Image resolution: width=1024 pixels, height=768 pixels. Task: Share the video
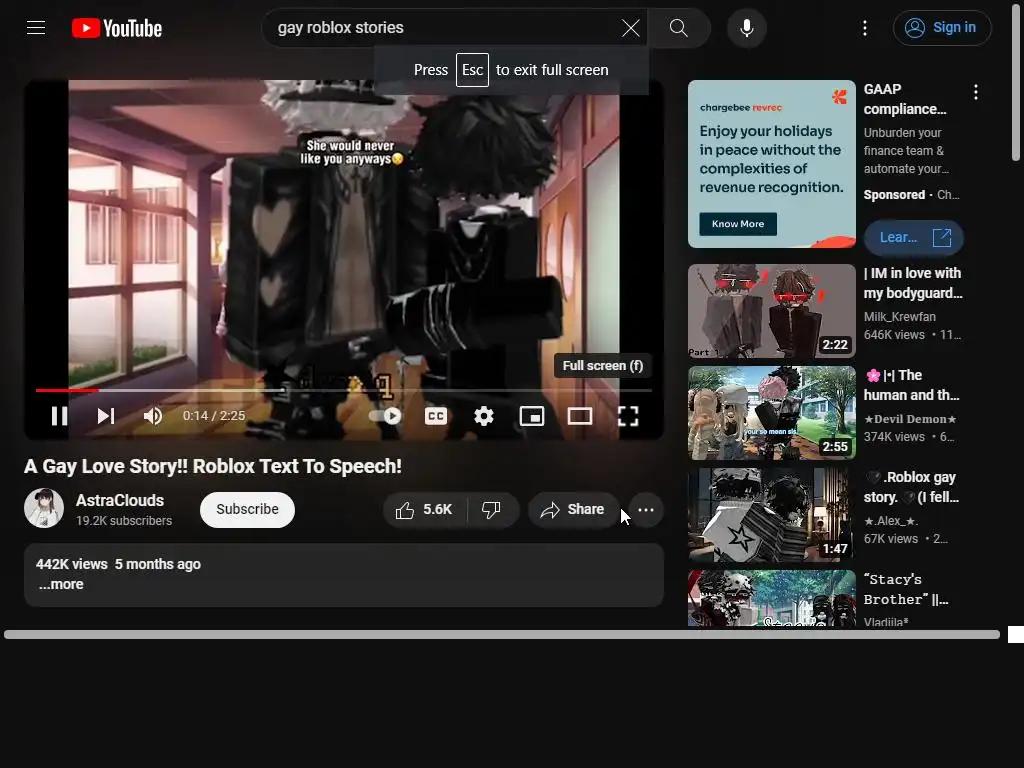[x=573, y=509]
